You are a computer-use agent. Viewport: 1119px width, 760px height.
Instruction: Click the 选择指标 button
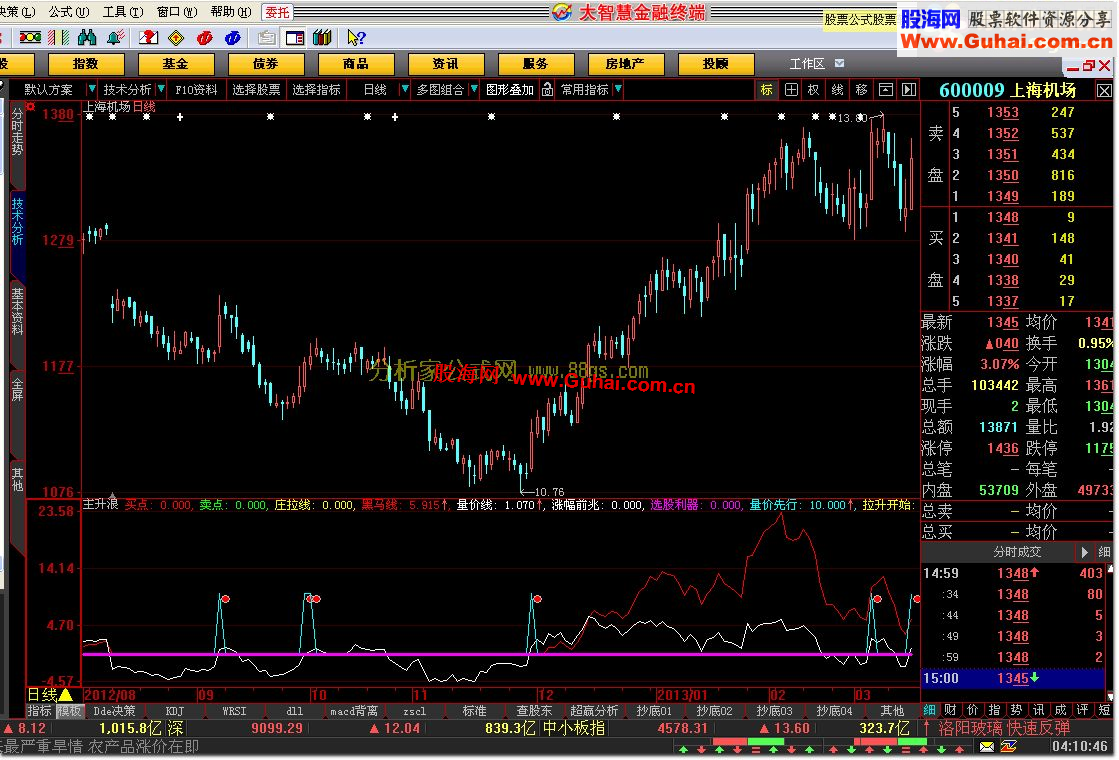[x=316, y=89]
